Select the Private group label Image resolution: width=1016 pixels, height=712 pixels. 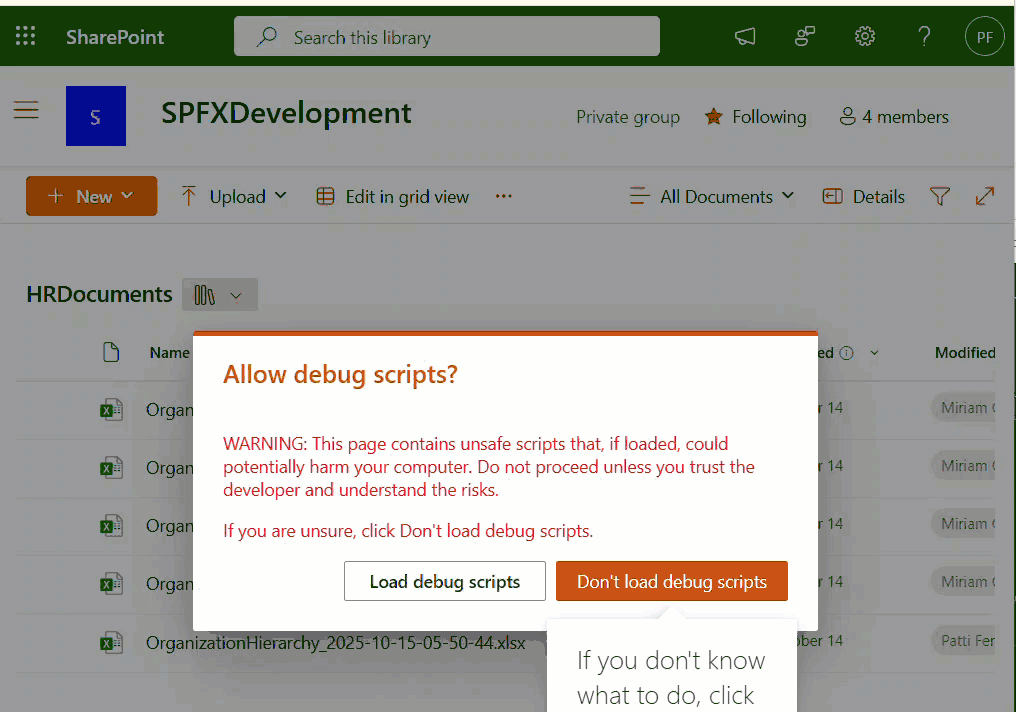tap(628, 117)
